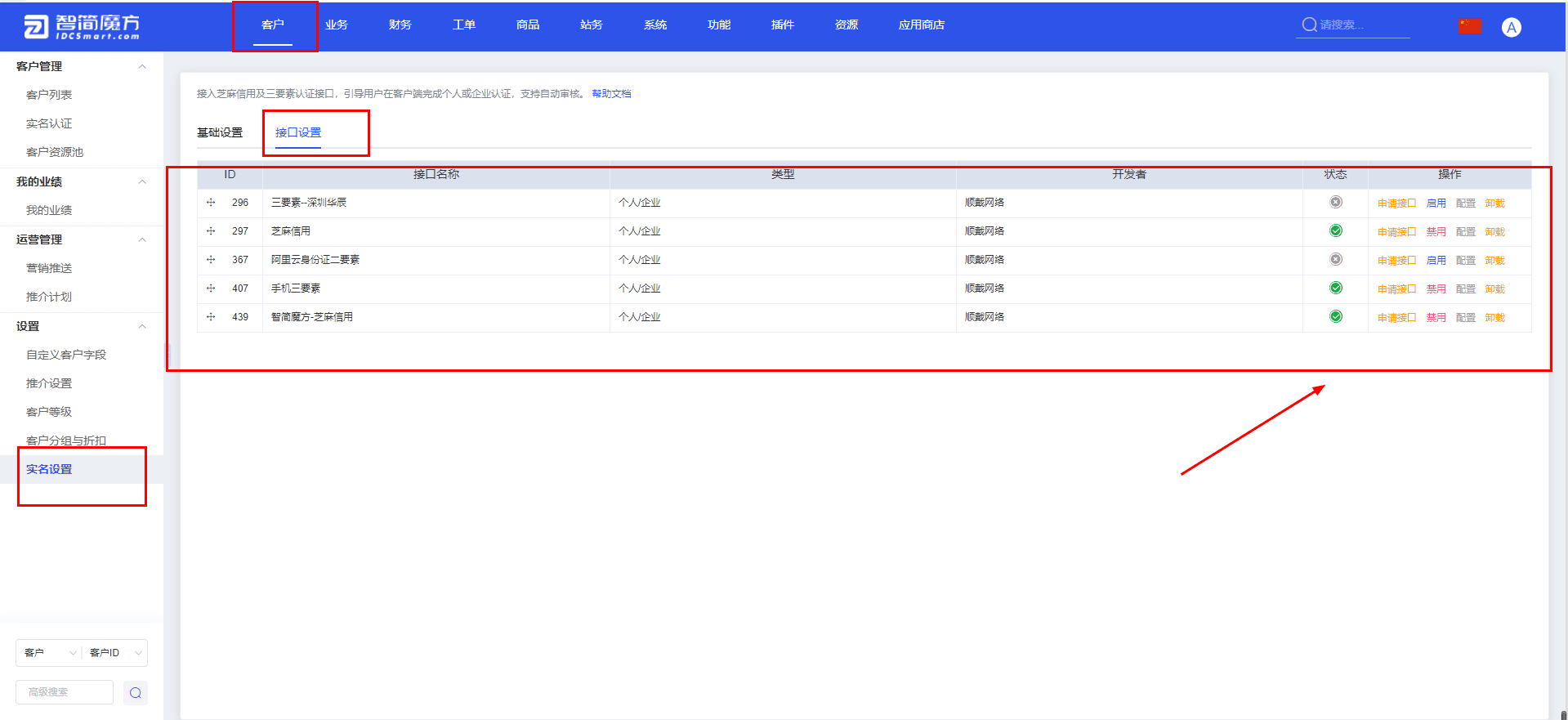Go to 自定义客户字段 in the sidebar

tap(66, 355)
